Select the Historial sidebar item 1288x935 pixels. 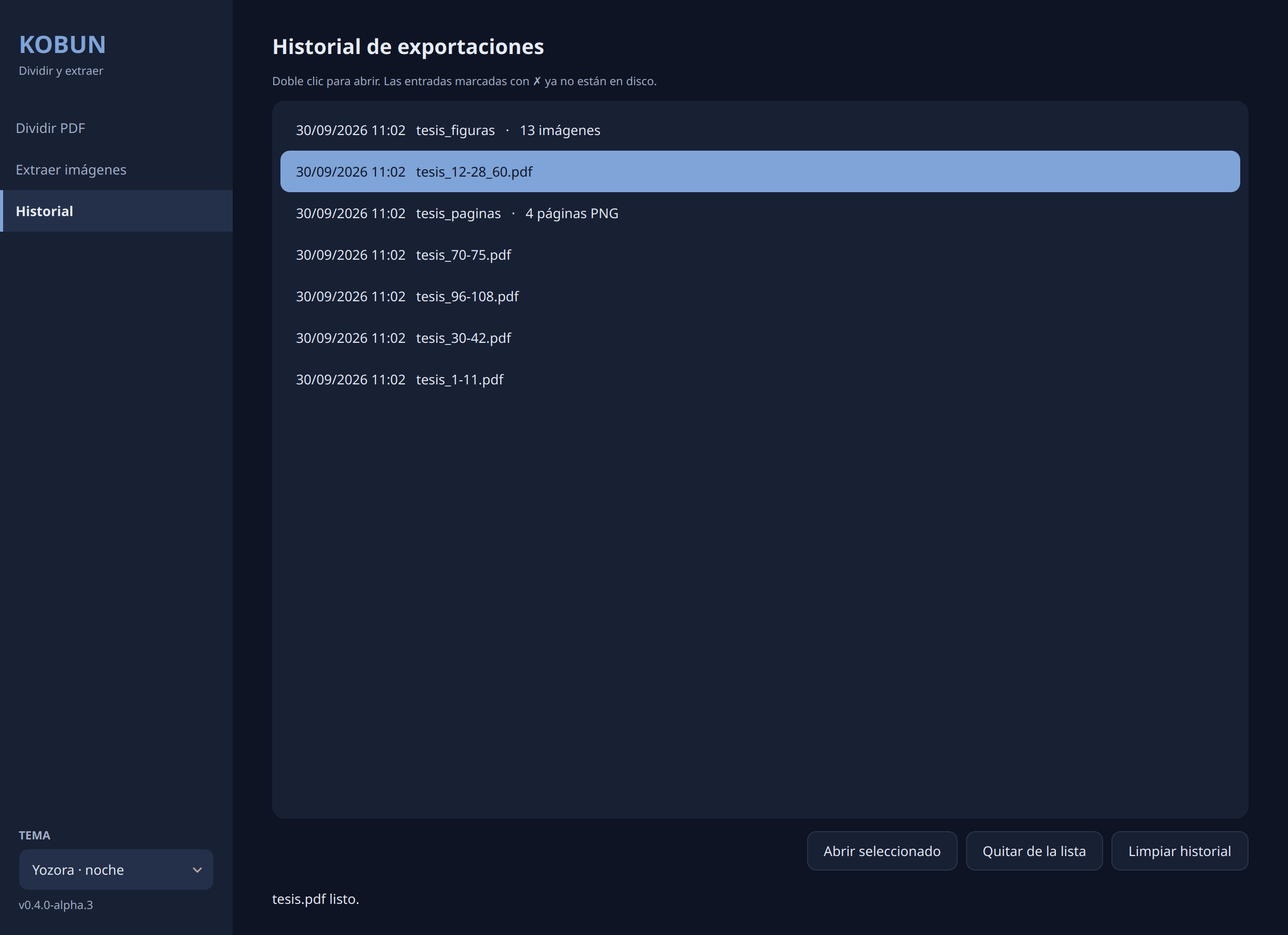pos(116,211)
